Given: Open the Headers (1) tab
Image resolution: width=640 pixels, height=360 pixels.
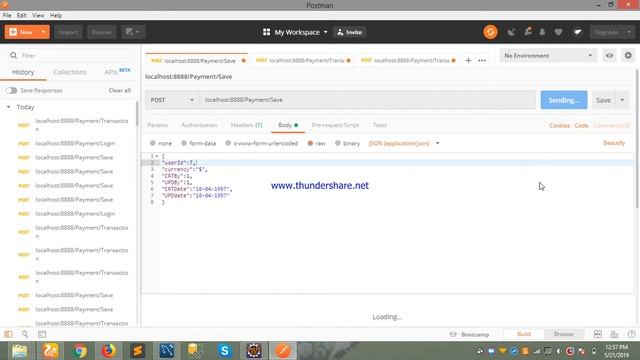Looking at the screenshot, I should pyautogui.click(x=247, y=125).
